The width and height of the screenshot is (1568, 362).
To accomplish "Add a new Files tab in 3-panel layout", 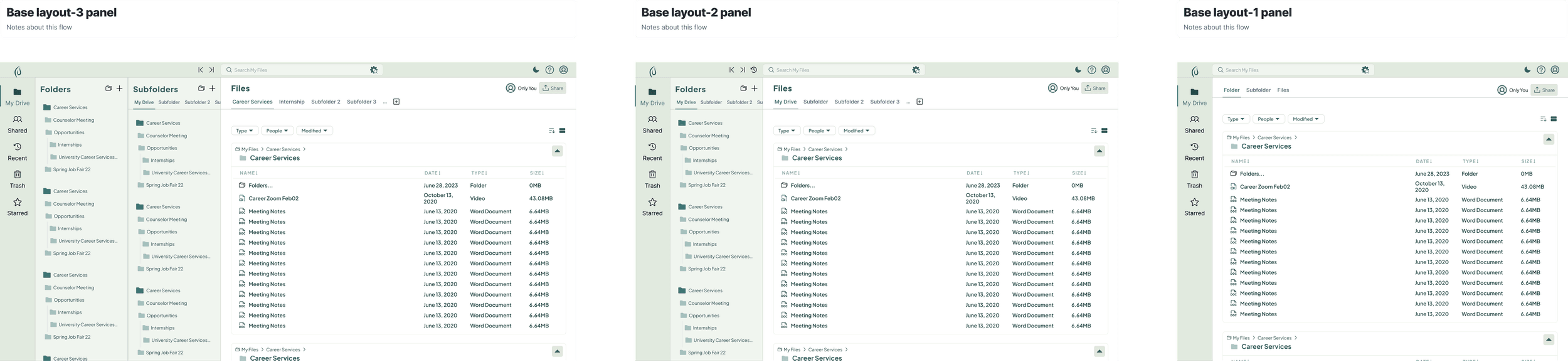I will pos(396,102).
